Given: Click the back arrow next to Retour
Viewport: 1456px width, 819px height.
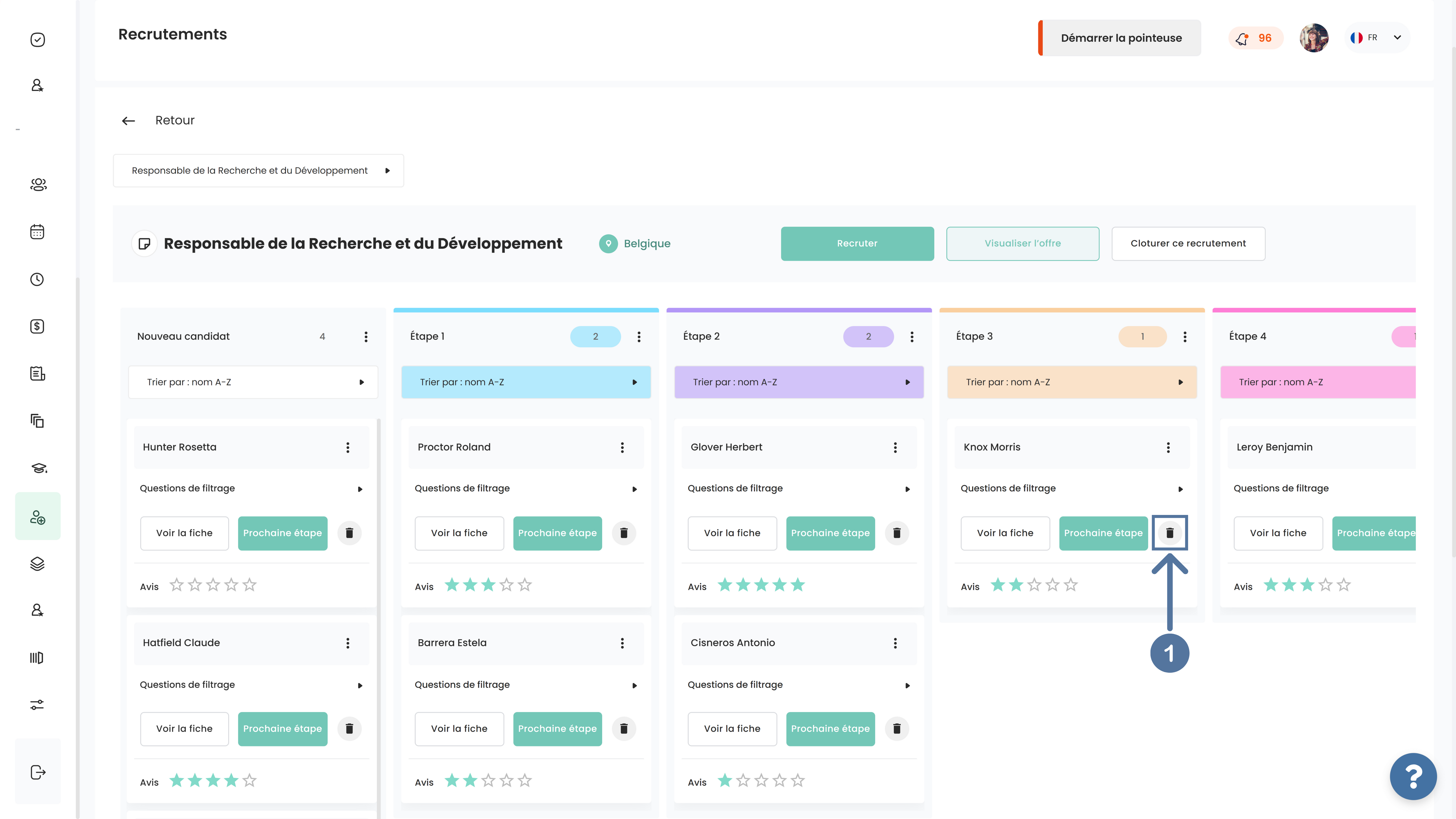Looking at the screenshot, I should pyautogui.click(x=128, y=120).
